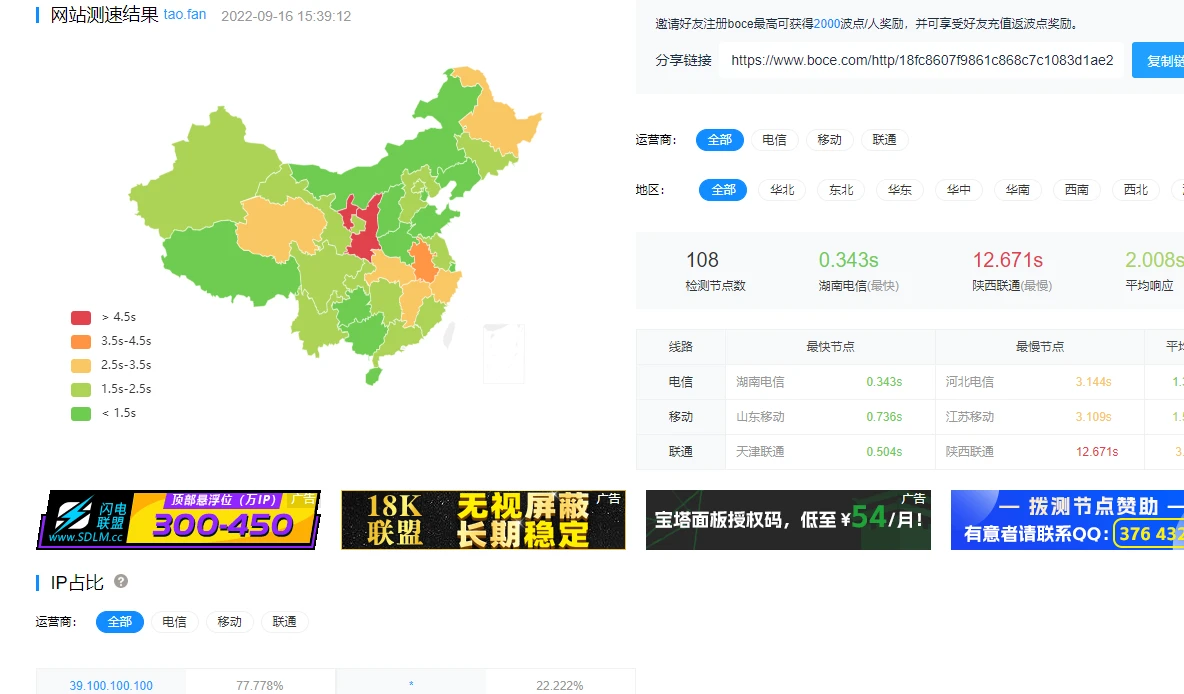Viewport: 1184px width, 694px height.
Task: Select 电信 in IP占比 carrier filter
Action: (174, 622)
